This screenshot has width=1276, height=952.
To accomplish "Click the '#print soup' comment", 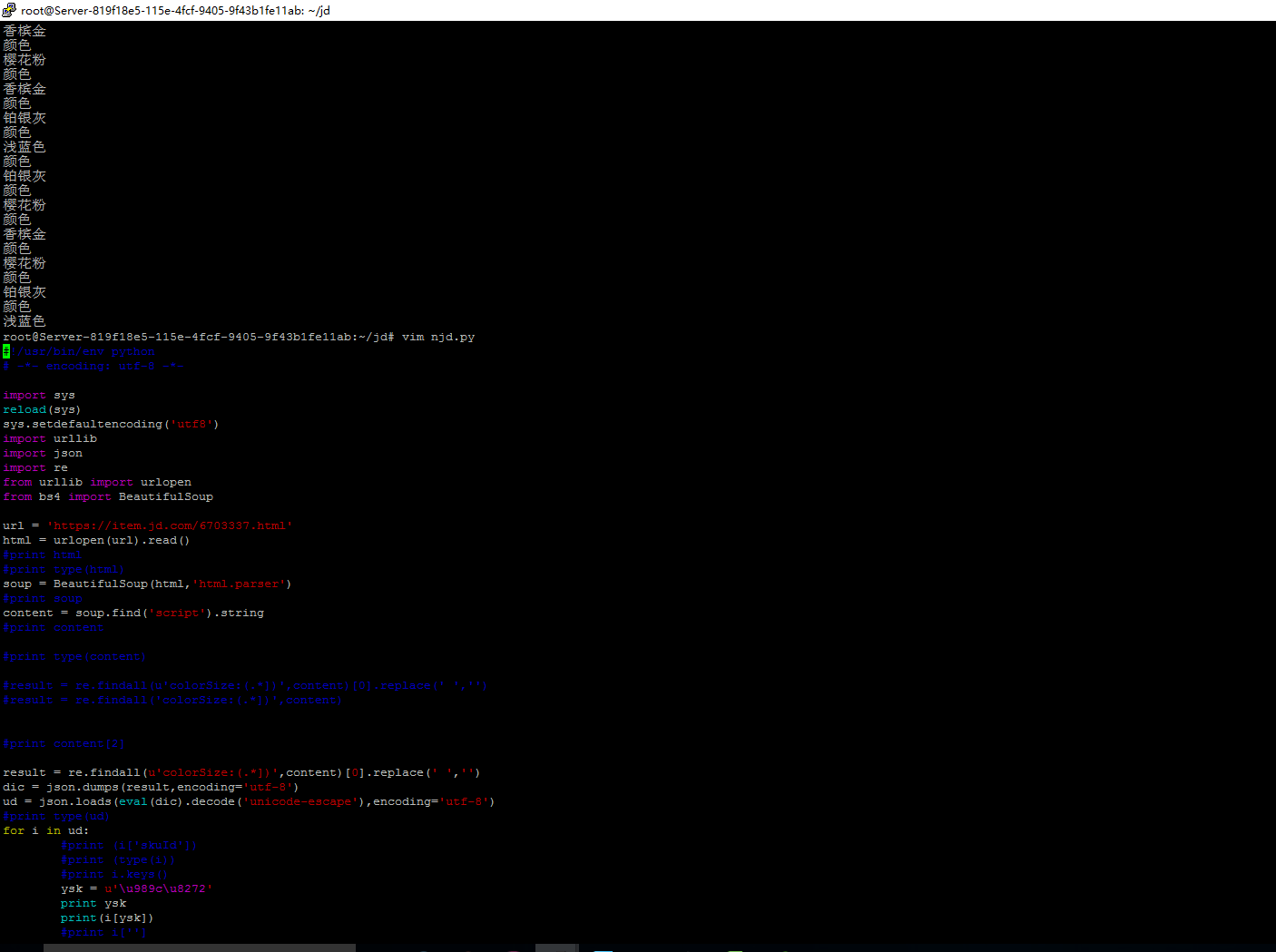I will coord(43,599).
